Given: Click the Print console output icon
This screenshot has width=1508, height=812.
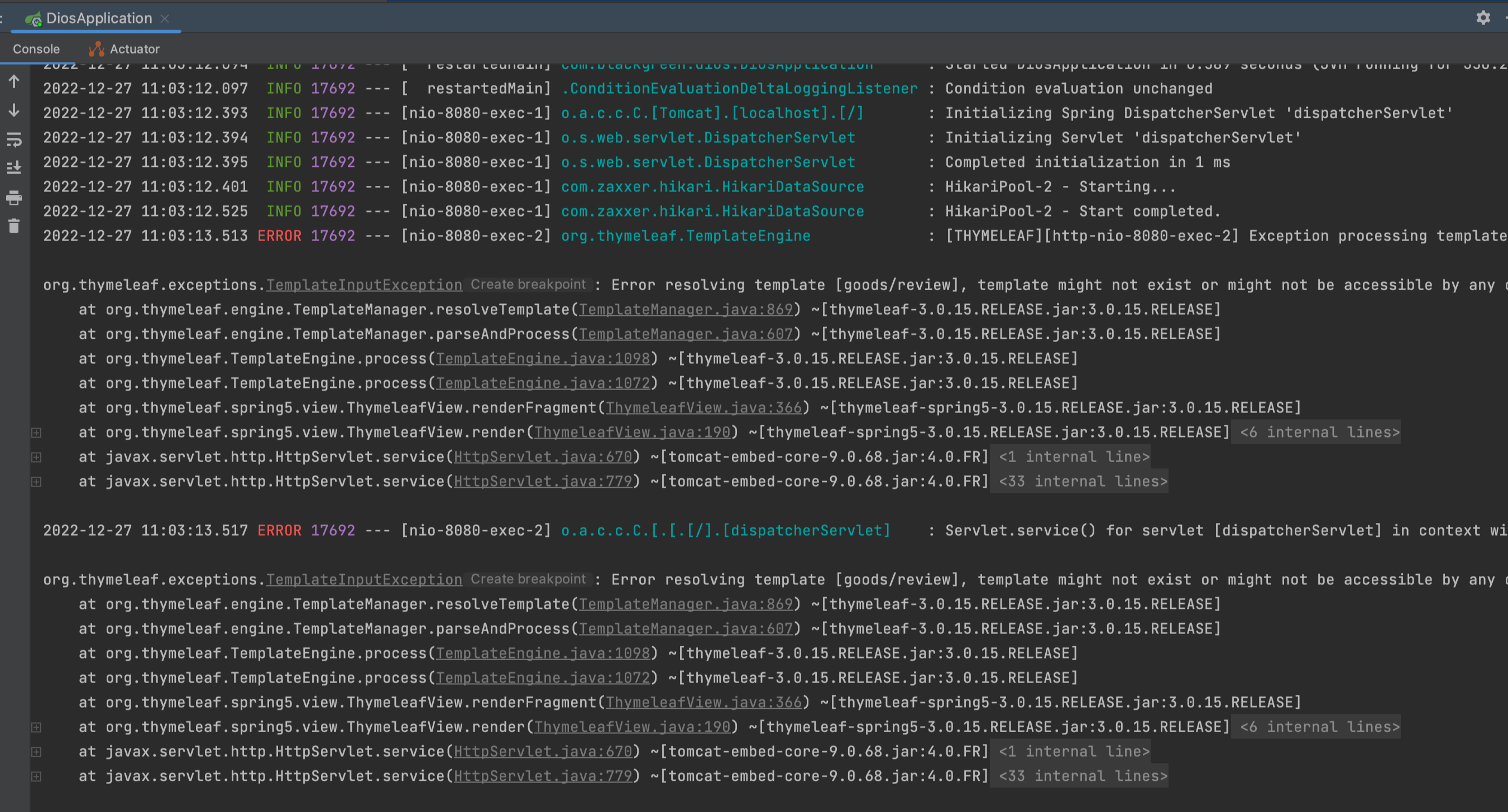Looking at the screenshot, I should [x=14, y=198].
